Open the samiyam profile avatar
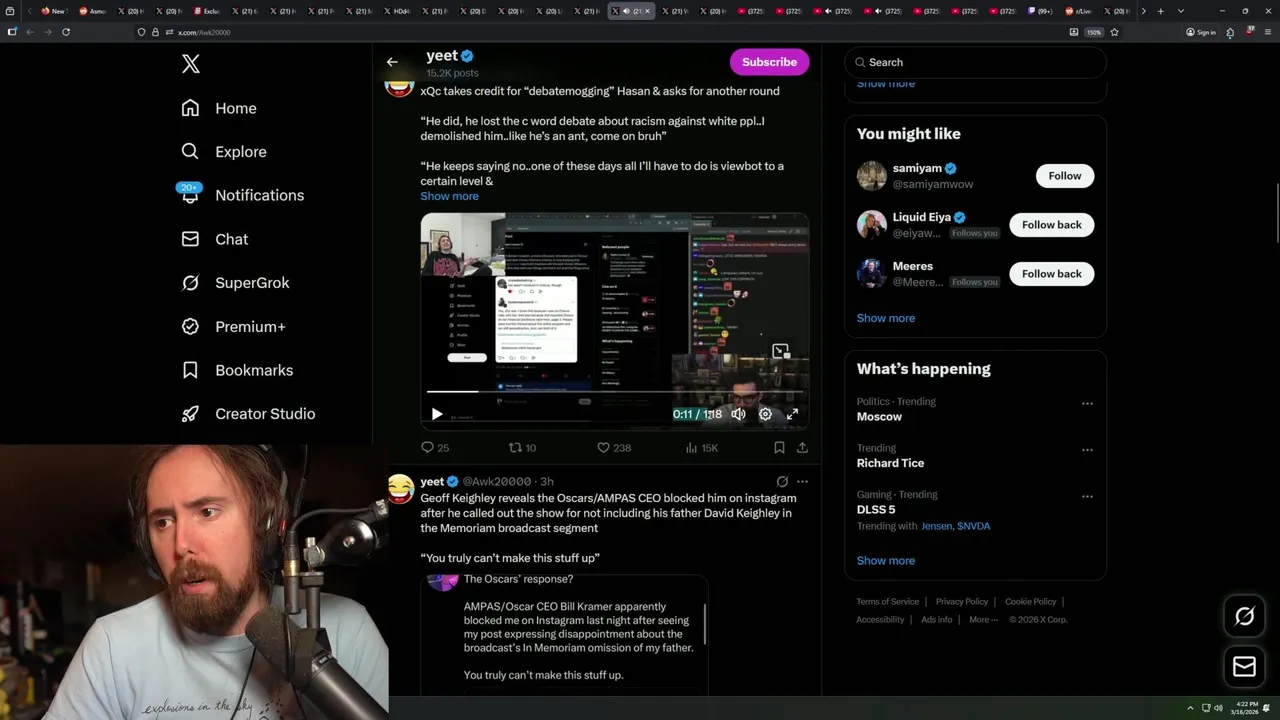The width and height of the screenshot is (1280, 720). (x=872, y=176)
